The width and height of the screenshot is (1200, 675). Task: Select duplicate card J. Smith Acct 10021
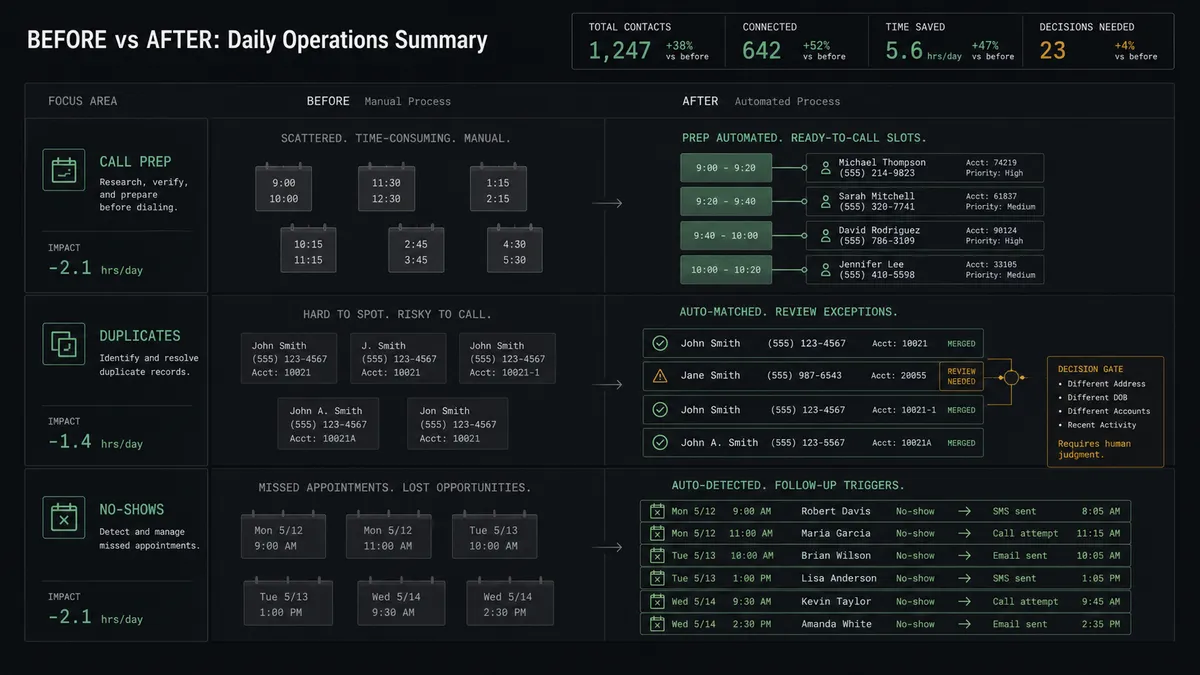pos(399,359)
